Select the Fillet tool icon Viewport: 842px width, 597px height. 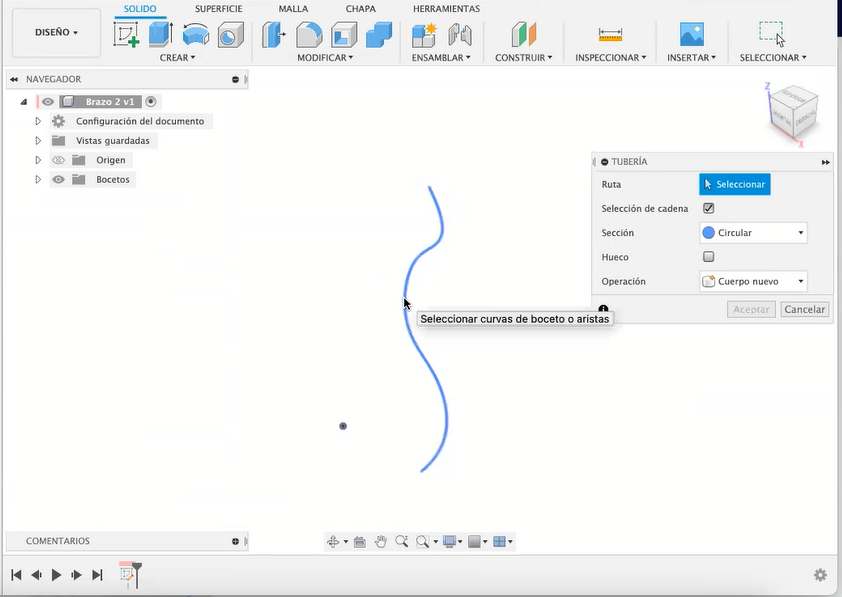tap(309, 34)
